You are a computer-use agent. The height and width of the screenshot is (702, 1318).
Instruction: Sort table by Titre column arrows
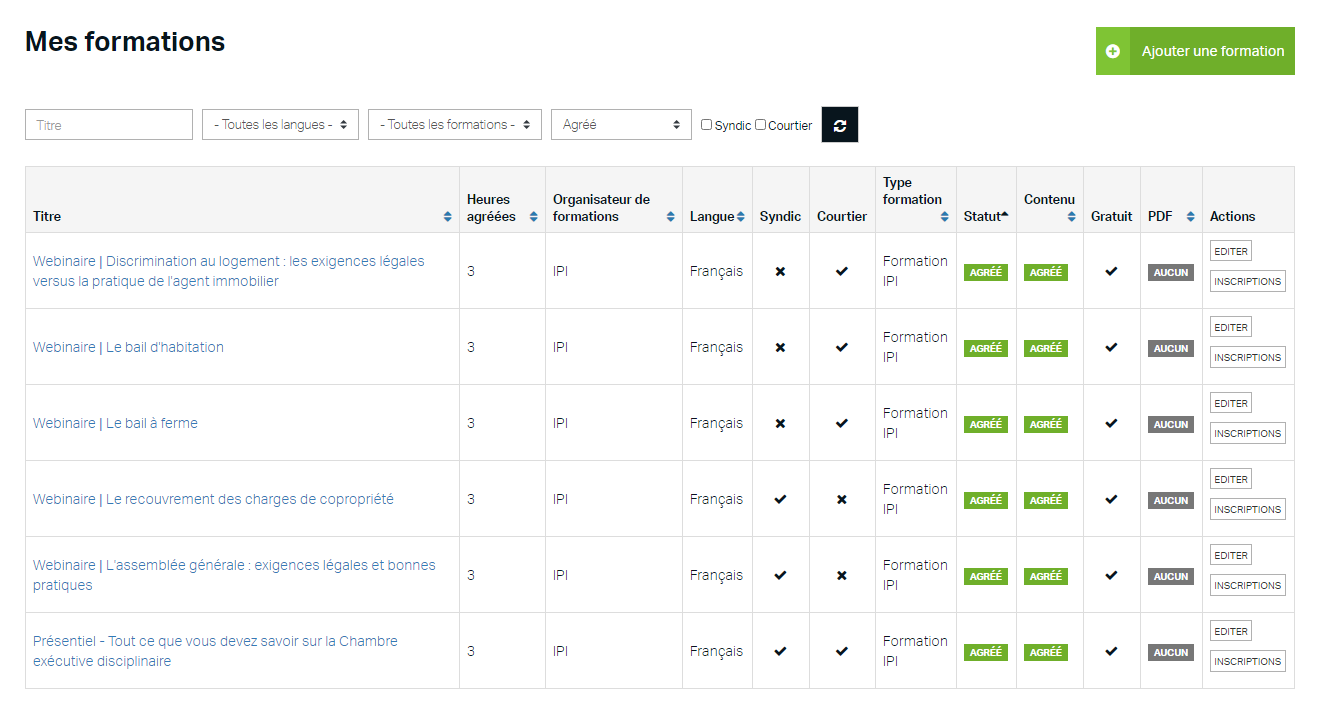point(447,217)
